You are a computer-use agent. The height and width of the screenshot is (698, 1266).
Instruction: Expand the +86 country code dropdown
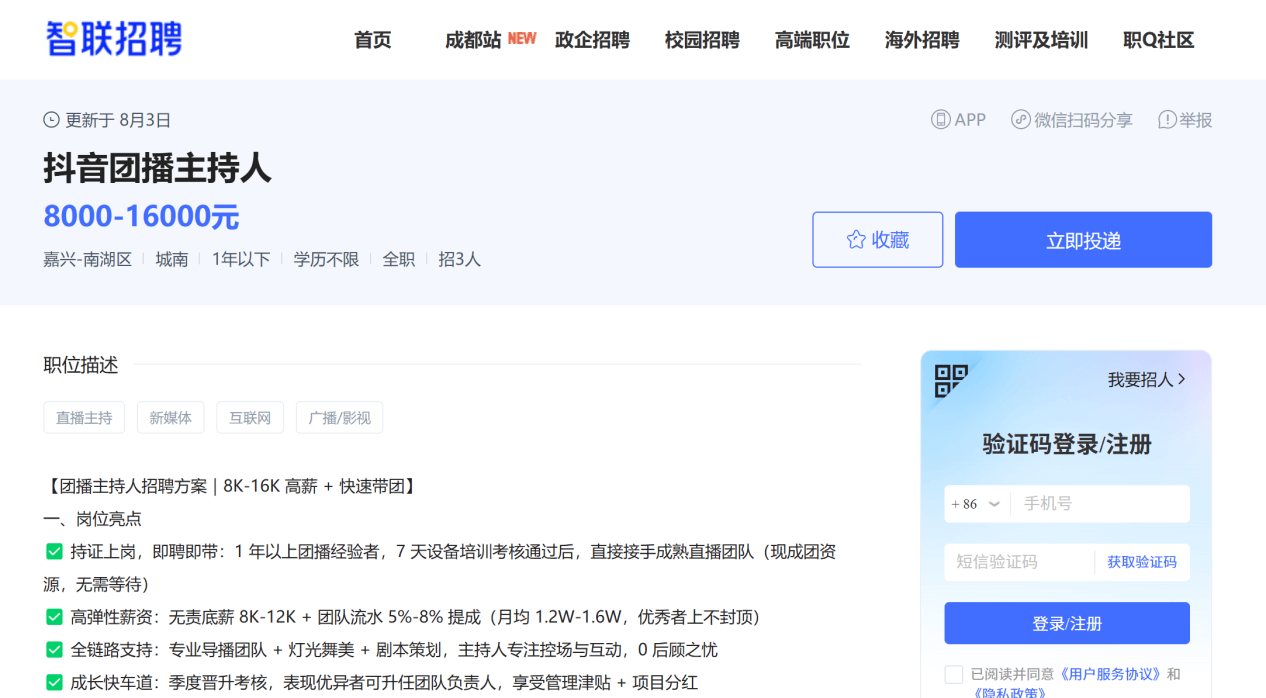click(x=976, y=504)
